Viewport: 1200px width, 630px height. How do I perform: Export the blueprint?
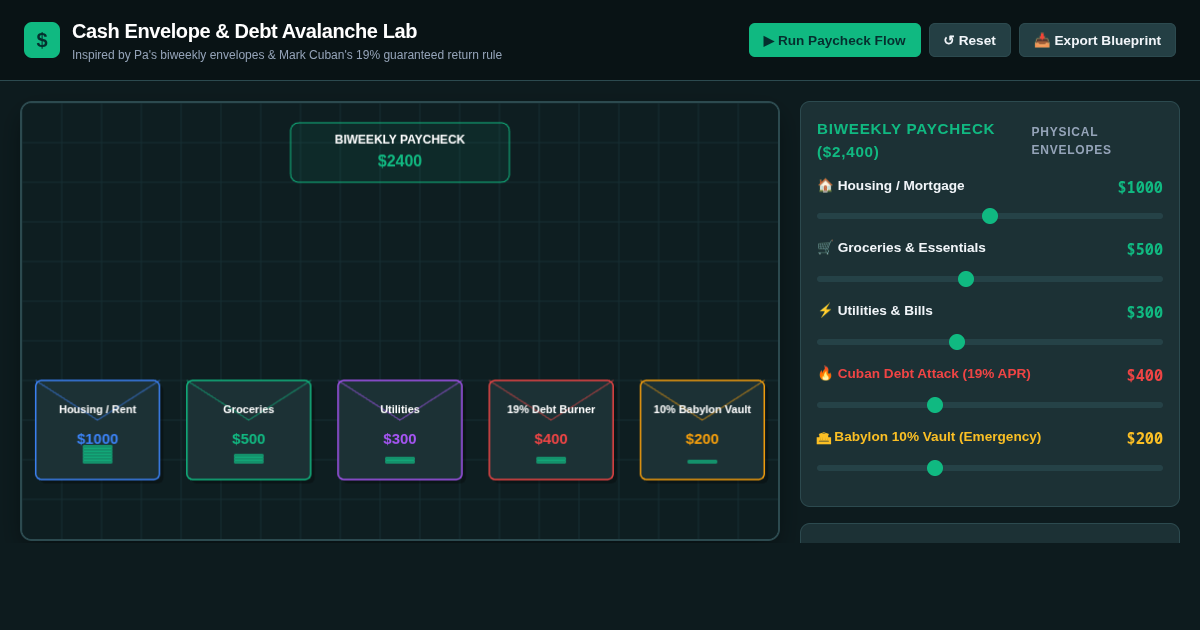[x=1097, y=40]
